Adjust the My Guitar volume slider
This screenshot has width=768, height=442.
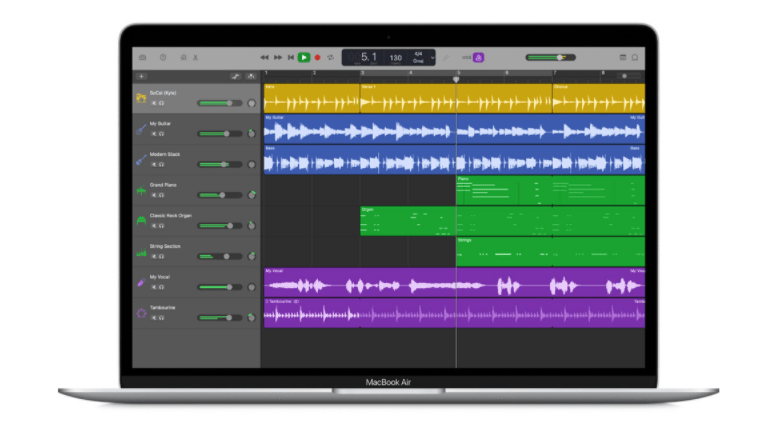[220, 134]
